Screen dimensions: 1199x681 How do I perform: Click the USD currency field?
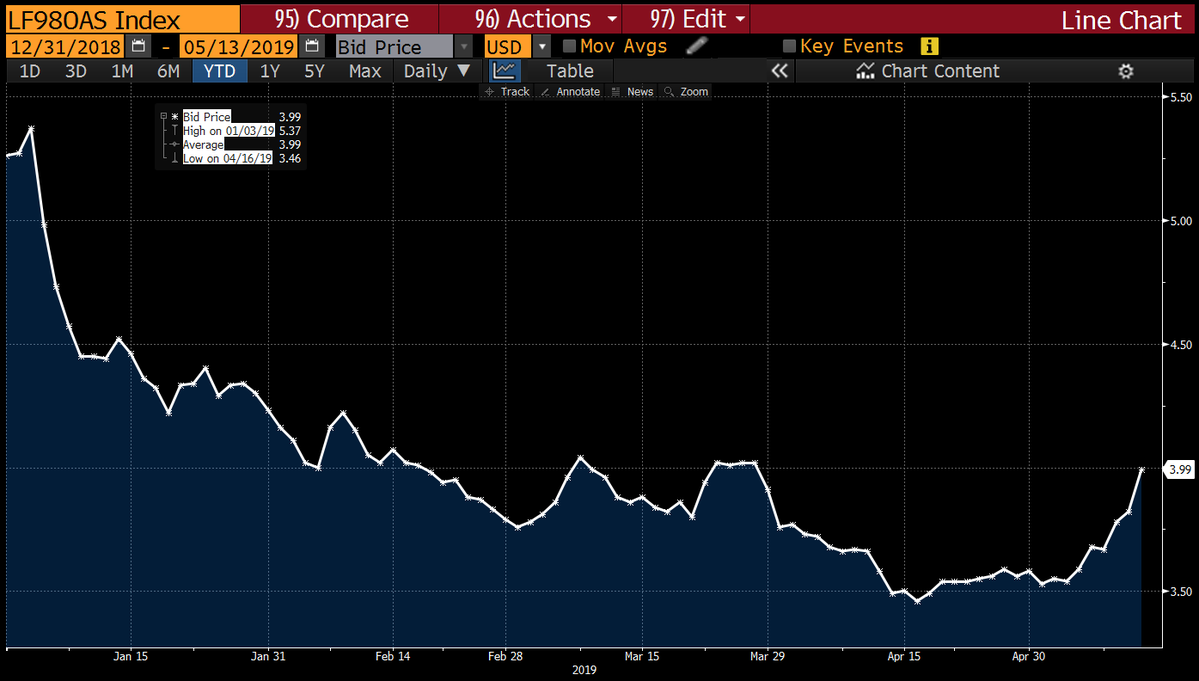point(509,47)
